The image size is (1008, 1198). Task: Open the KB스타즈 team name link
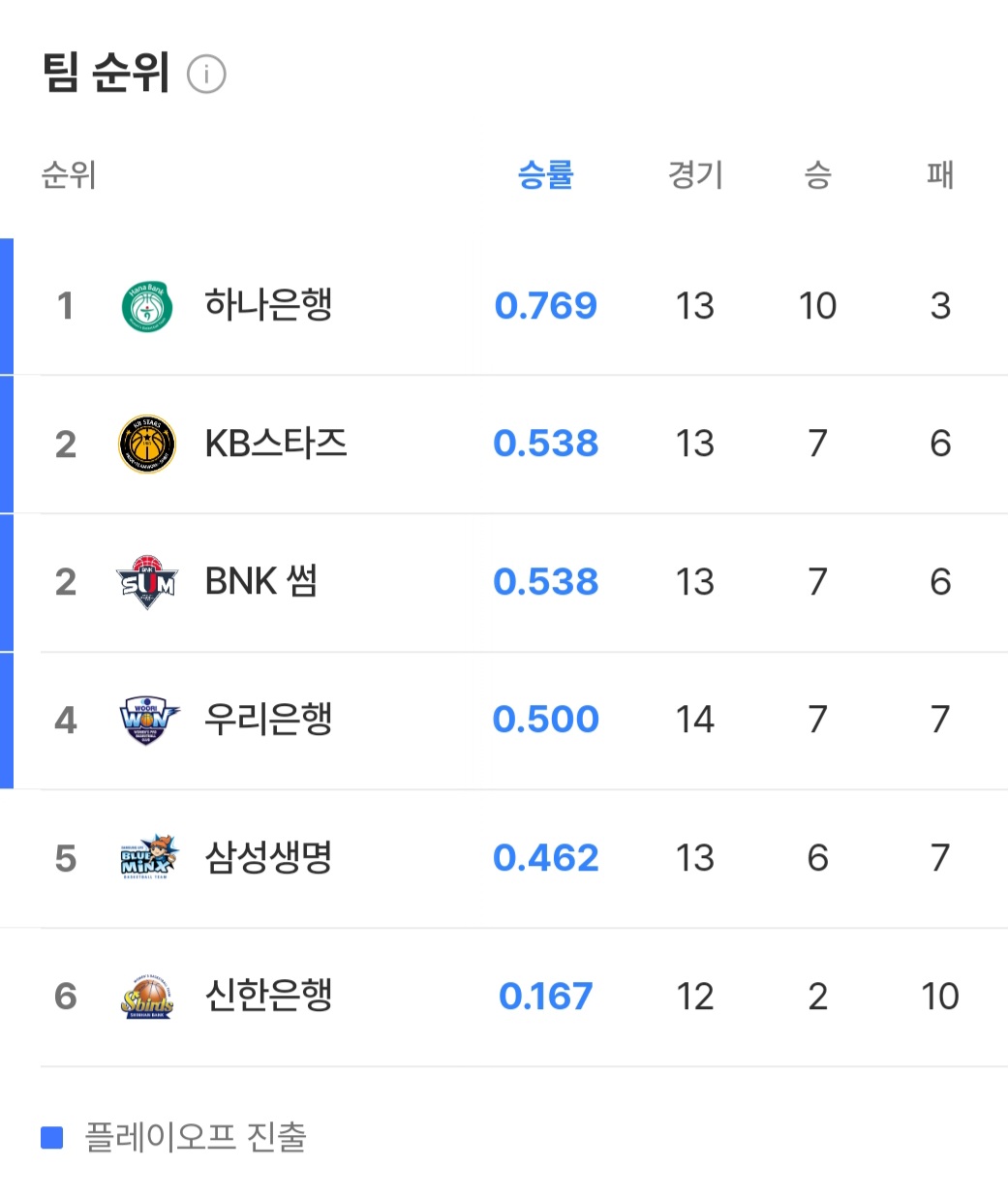(276, 444)
